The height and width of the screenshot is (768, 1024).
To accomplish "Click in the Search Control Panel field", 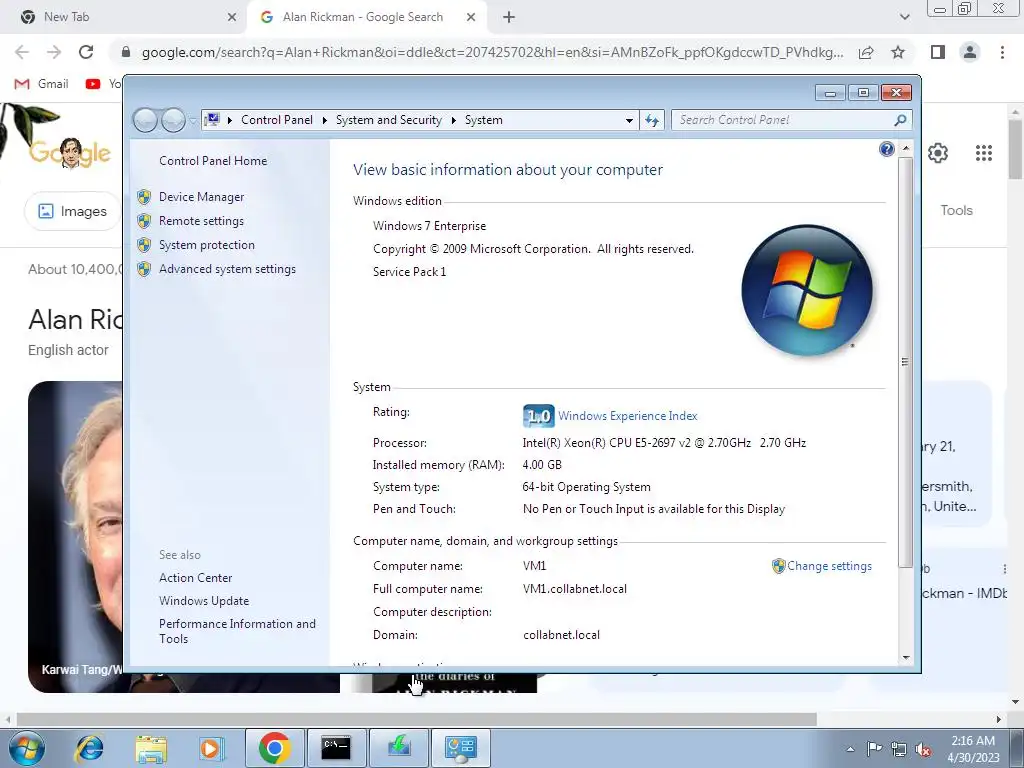I will 784,120.
